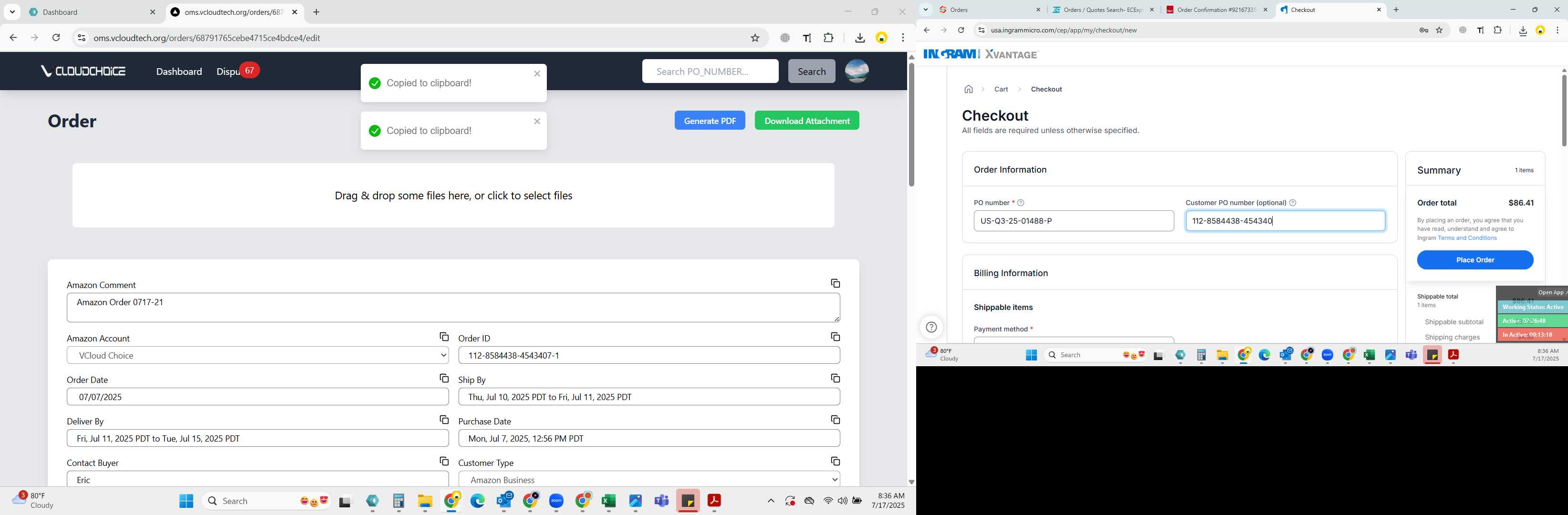The height and width of the screenshot is (515, 1568).
Task: Dismiss the second Copied to clipboard toast
Action: 537,122
